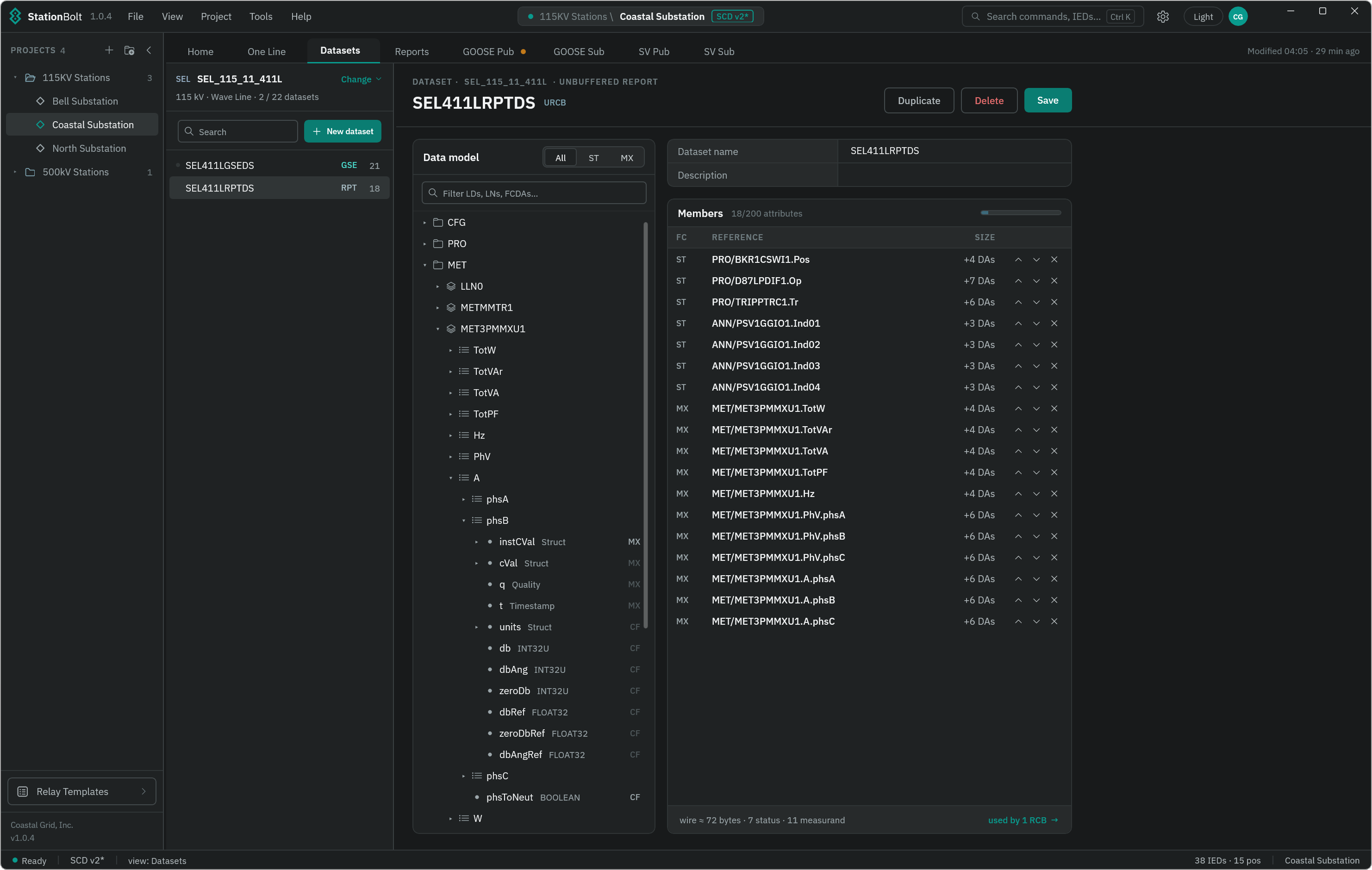
Task: Remove MET/MET3PMMXU1.Hz member
Action: pyautogui.click(x=1054, y=493)
